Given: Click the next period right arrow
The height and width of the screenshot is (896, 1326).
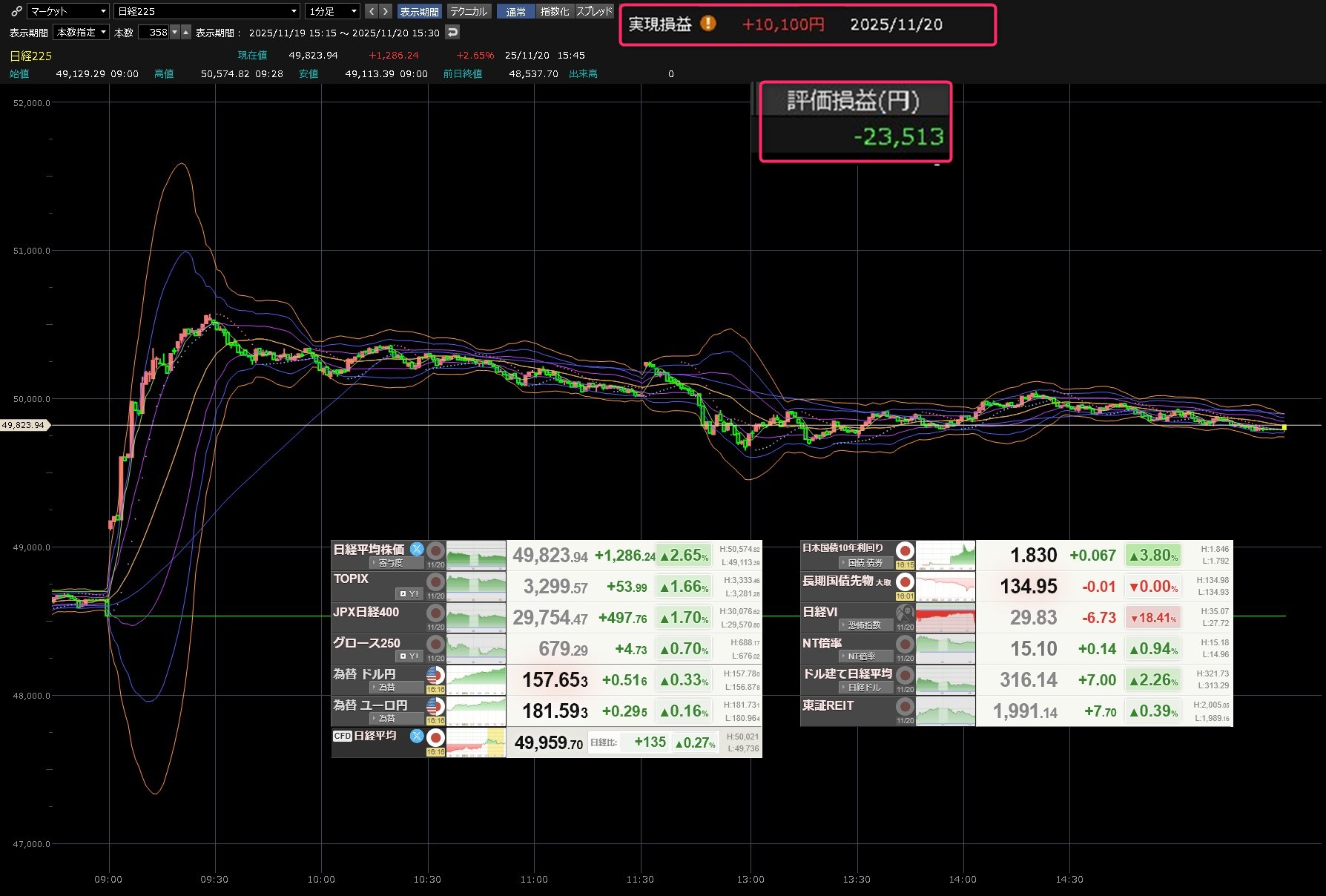Looking at the screenshot, I should tap(385, 11).
